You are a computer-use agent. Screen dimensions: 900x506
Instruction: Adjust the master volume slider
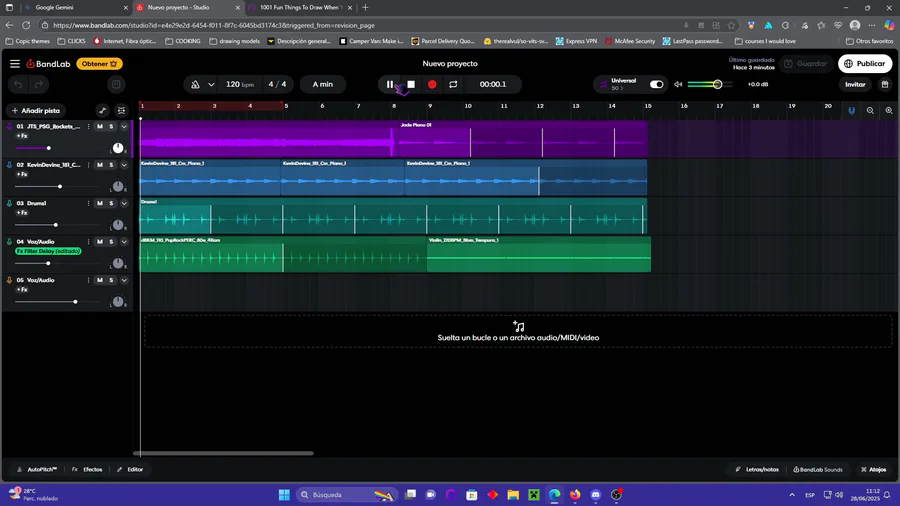click(x=709, y=84)
